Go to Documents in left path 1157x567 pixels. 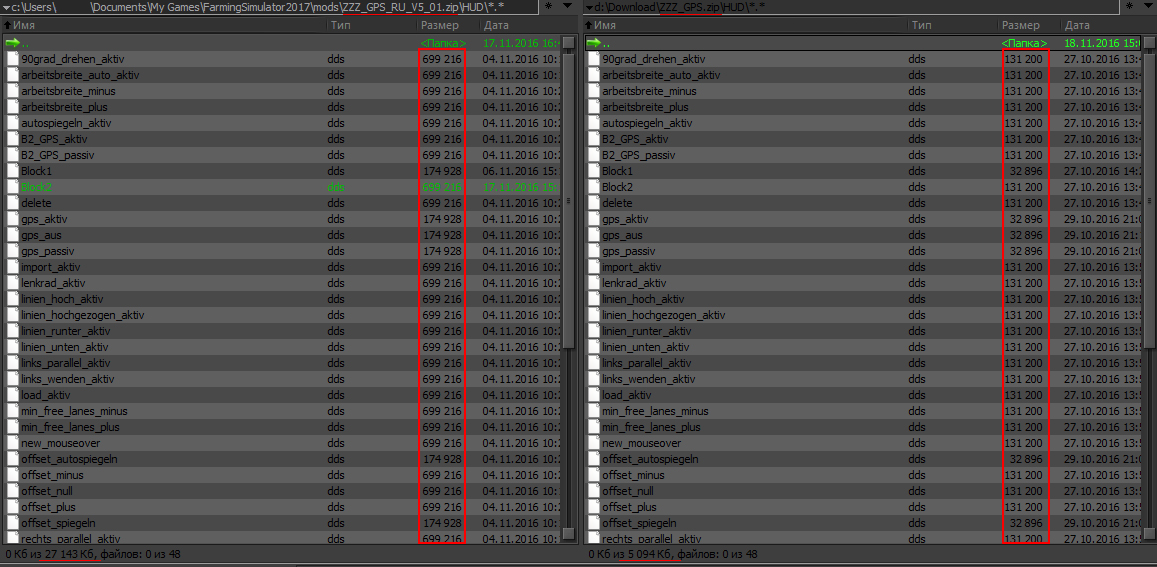[x=120, y=7]
